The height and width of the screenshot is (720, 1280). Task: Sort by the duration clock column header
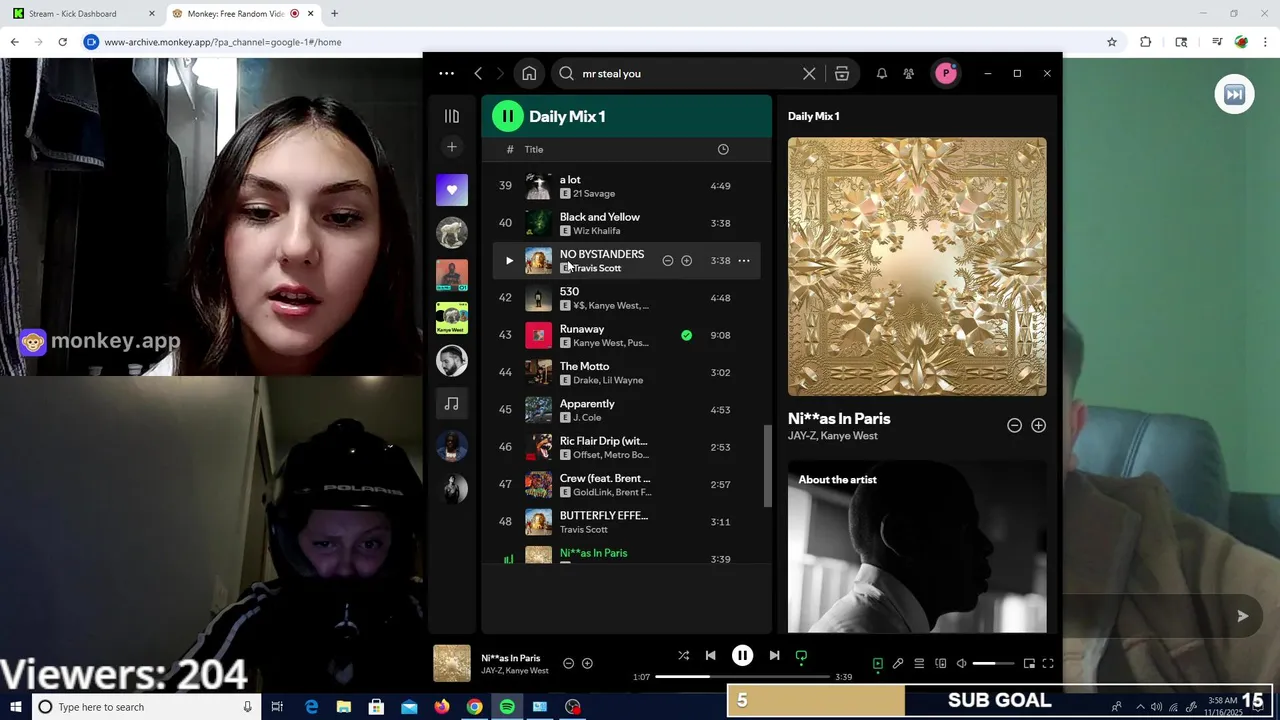pos(723,149)
